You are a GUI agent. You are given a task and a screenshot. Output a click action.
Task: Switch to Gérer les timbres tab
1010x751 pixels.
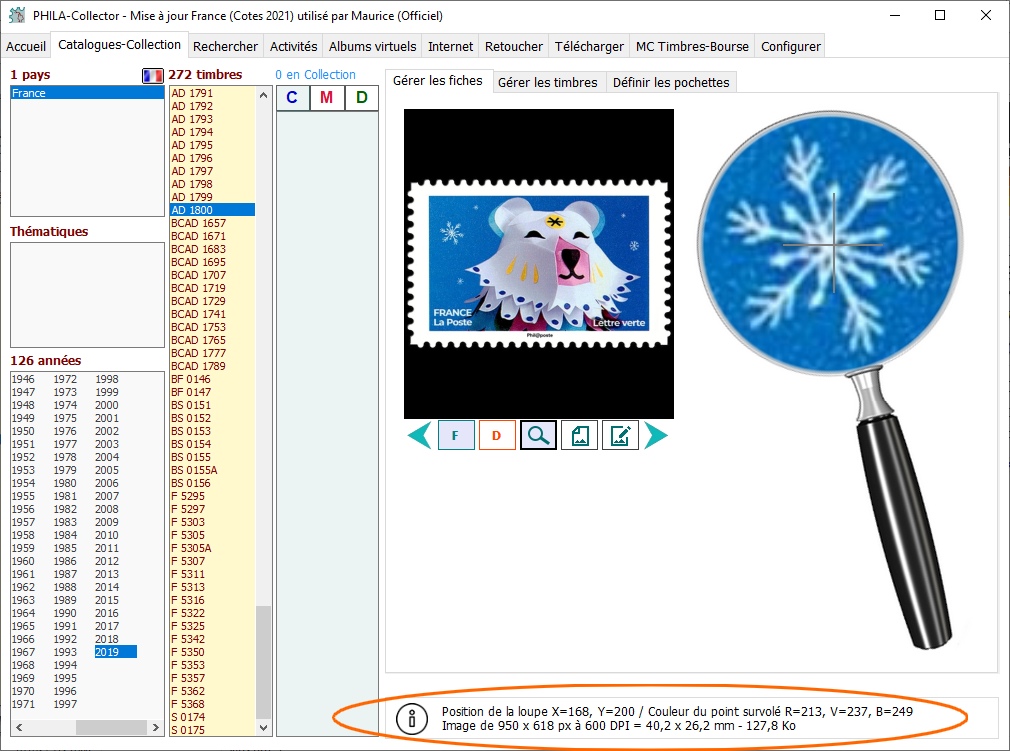point(548,82)
